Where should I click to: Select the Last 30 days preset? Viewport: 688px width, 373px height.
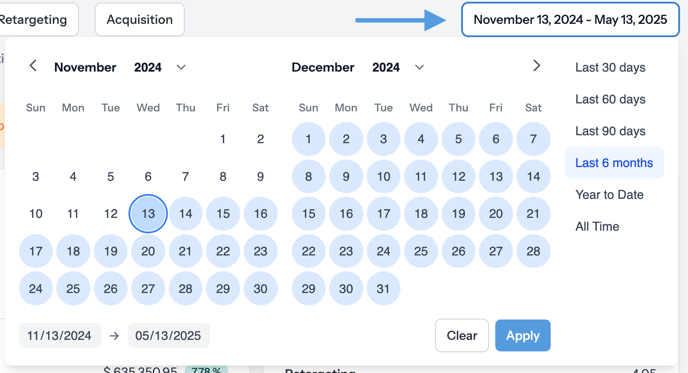(610, 68)
